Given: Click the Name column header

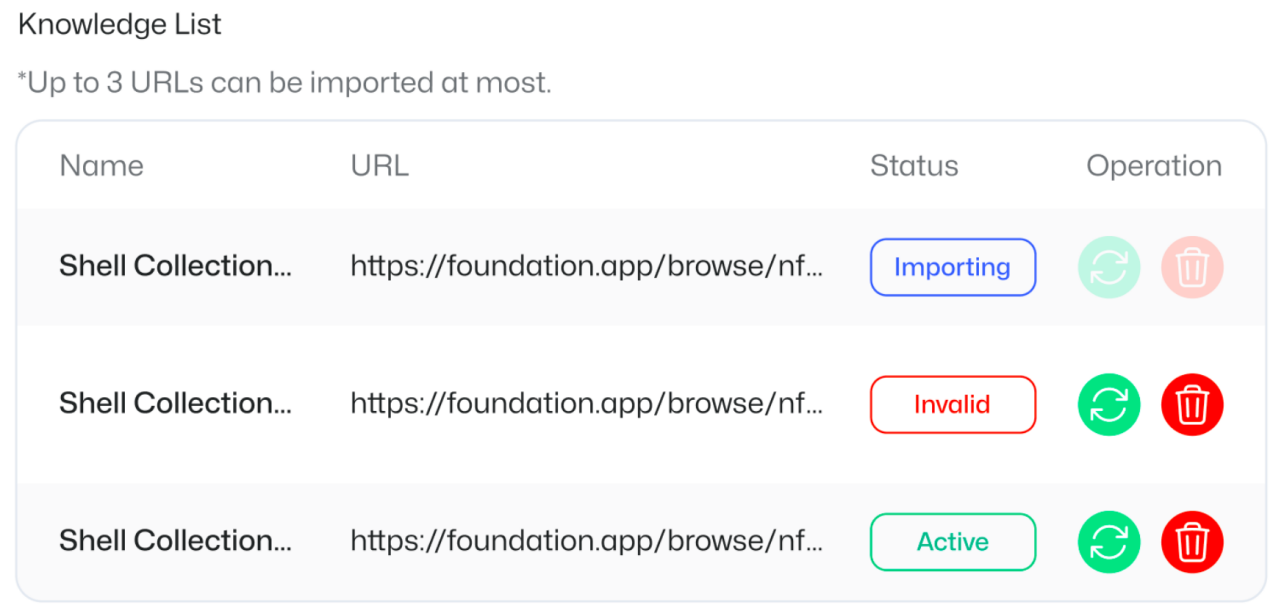Looking at the screenshot, I should pos(101,166).
